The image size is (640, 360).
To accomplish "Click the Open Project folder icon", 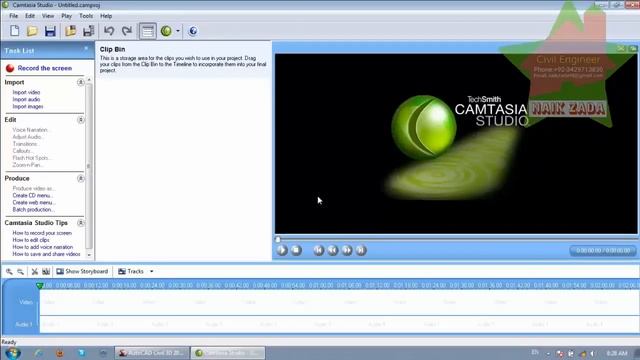I will coord(32,31).
